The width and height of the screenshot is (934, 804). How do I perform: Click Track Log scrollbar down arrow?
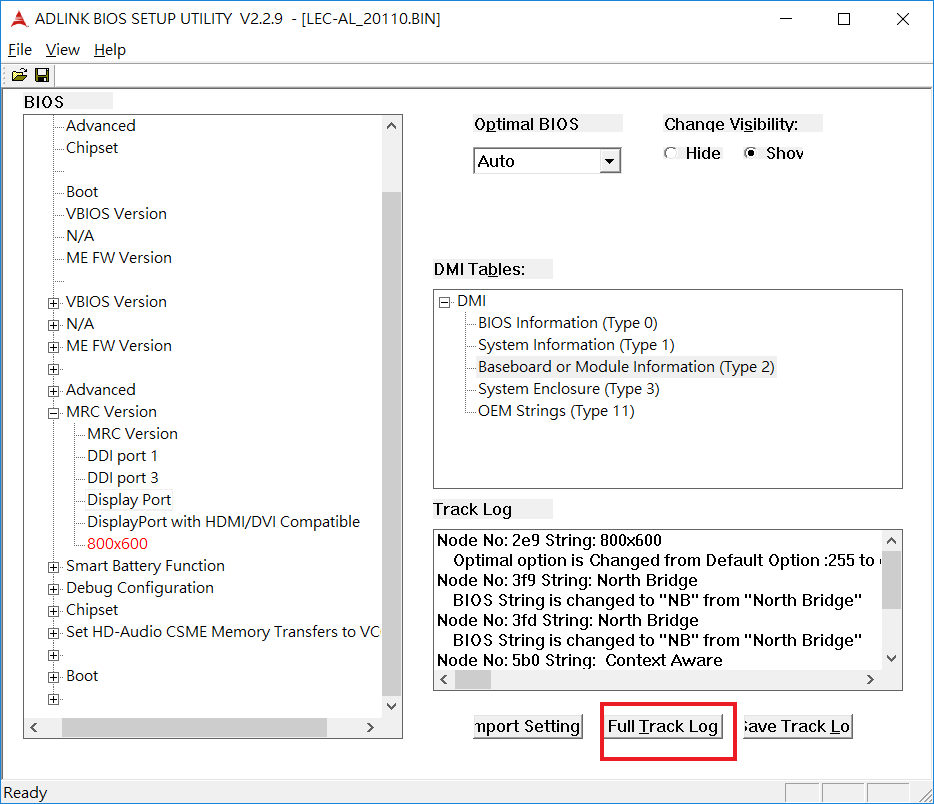891,659
